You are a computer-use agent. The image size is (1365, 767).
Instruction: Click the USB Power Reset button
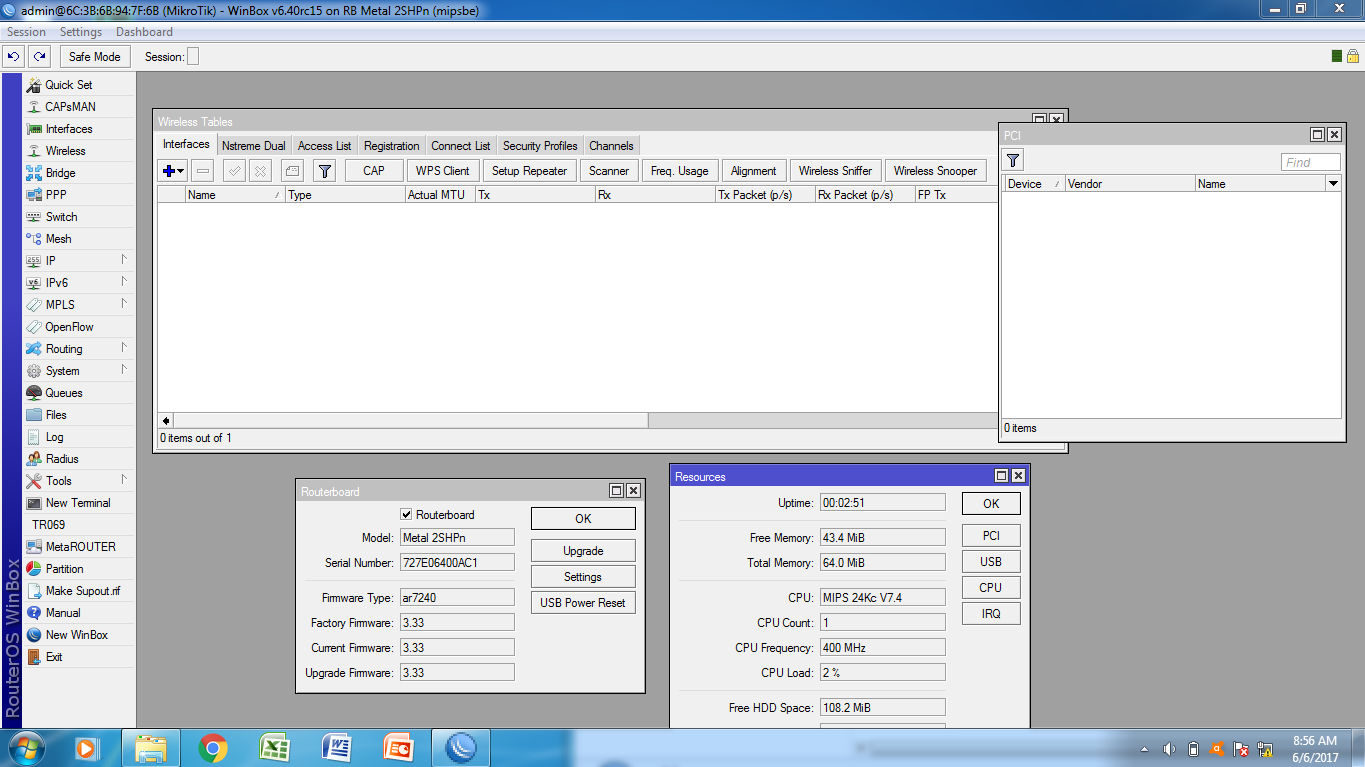pos(583,603)
